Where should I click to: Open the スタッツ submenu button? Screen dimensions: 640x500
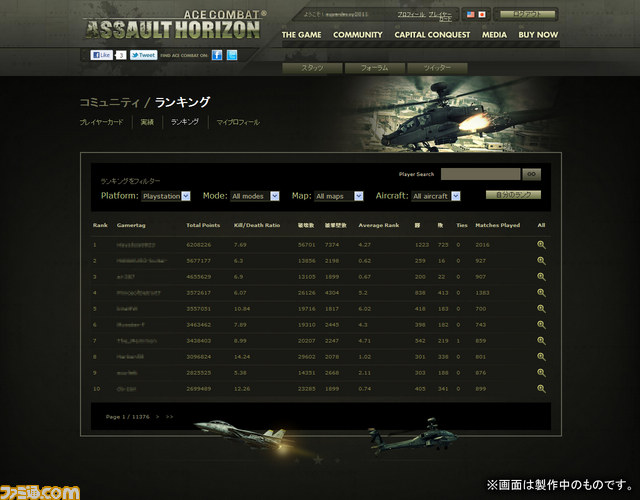click(312, 68)
